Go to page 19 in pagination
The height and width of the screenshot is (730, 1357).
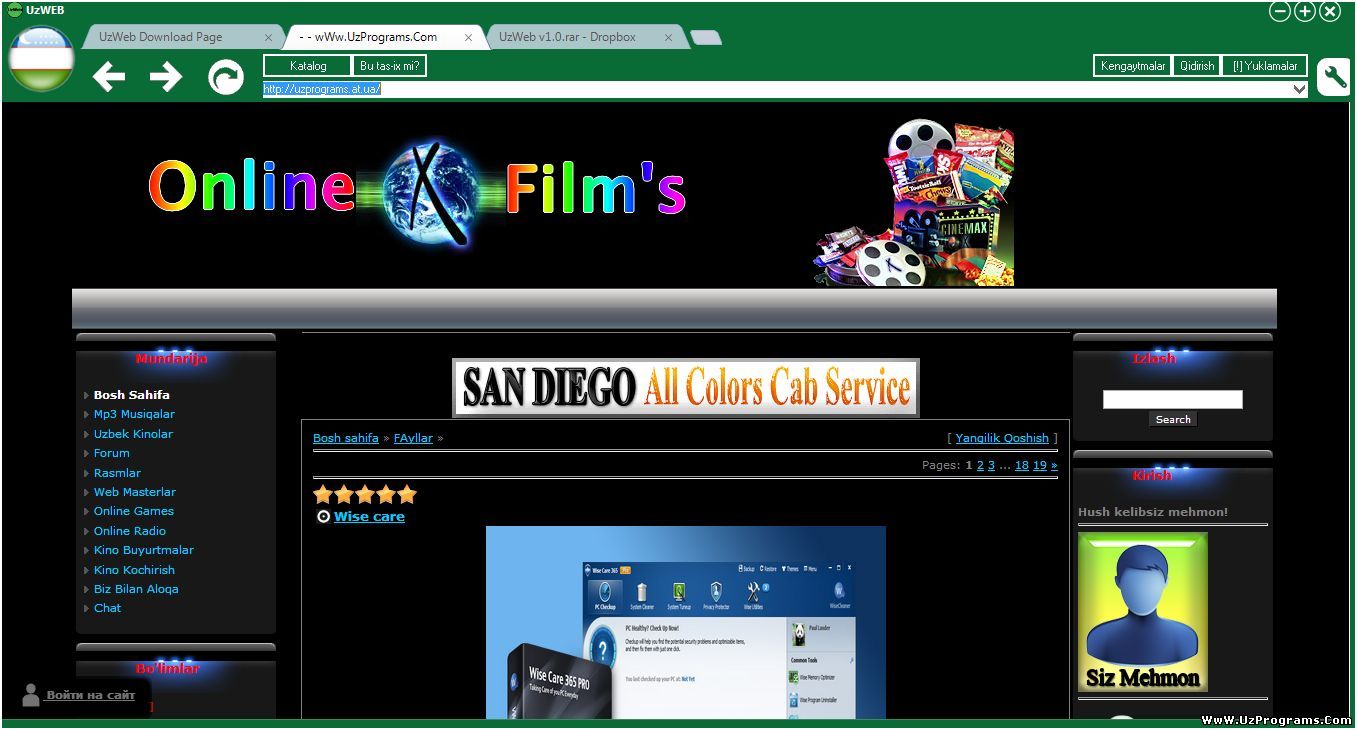click(x=1040, y=465)
